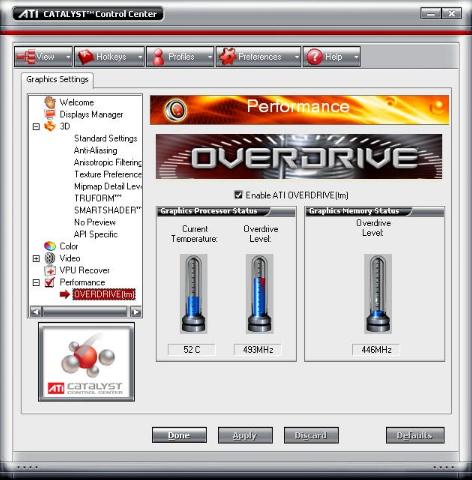The width and height of the screenshot is (472, 480).
Task: Select Anisotropic Filtering in the tree
Action: (108, 162)
